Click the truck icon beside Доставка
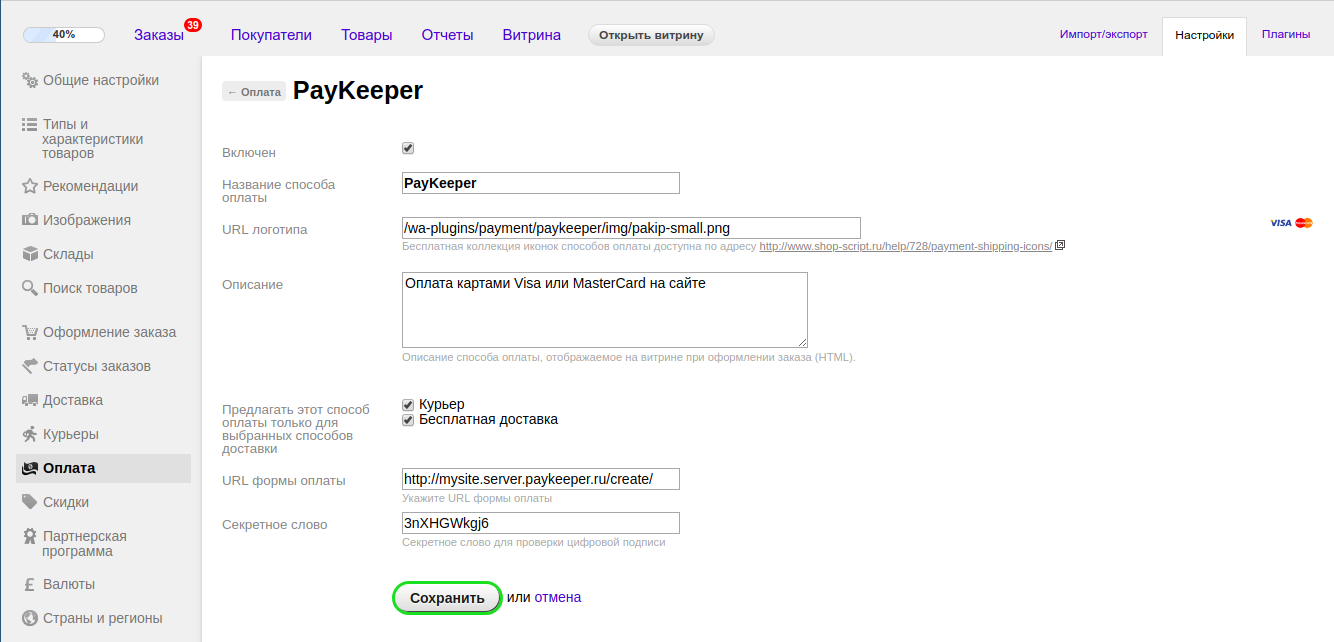 30,401
